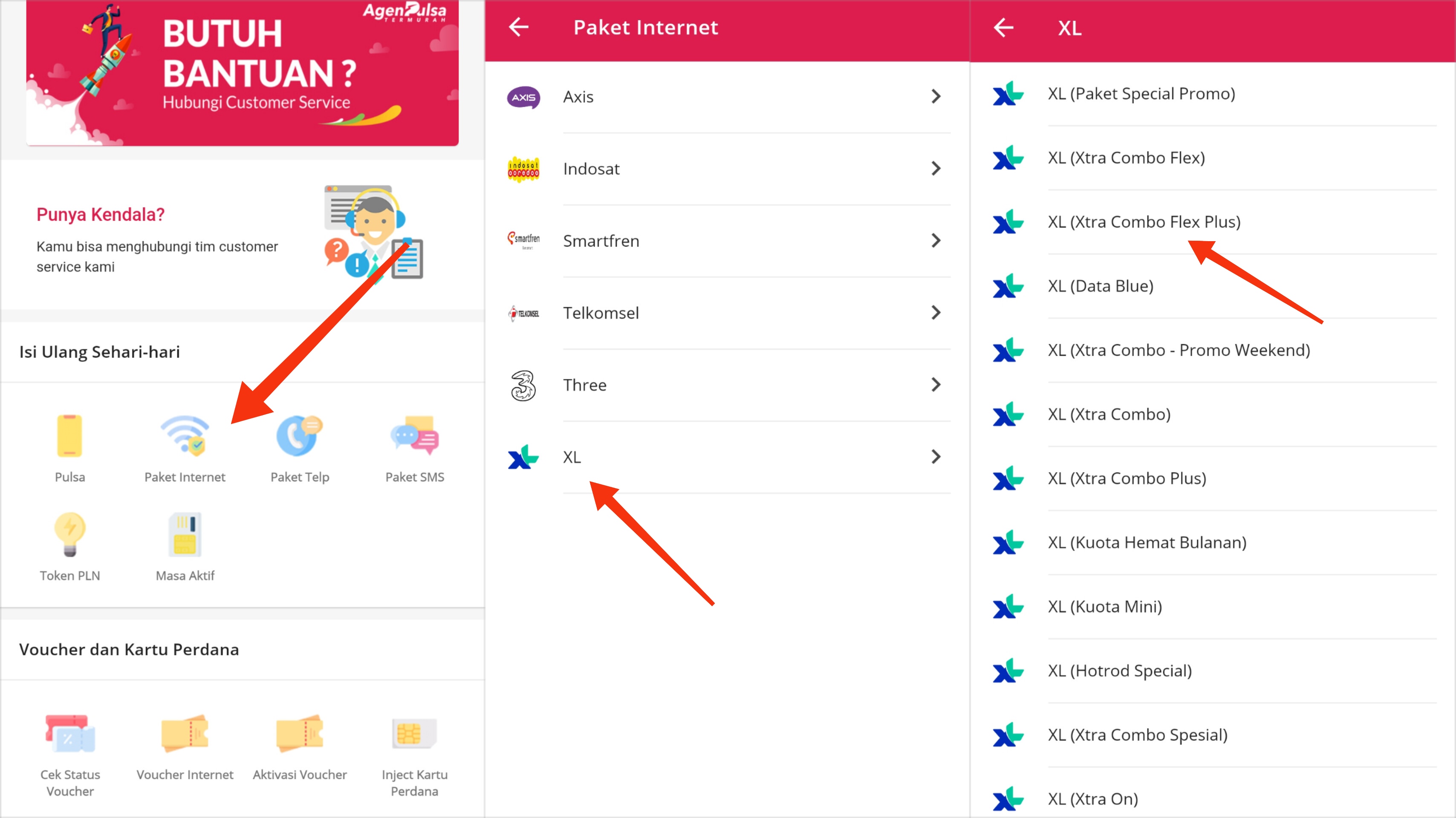
Task: Open Inject Kartu Perdana SIM icon
Action: (x=414, y=733)
